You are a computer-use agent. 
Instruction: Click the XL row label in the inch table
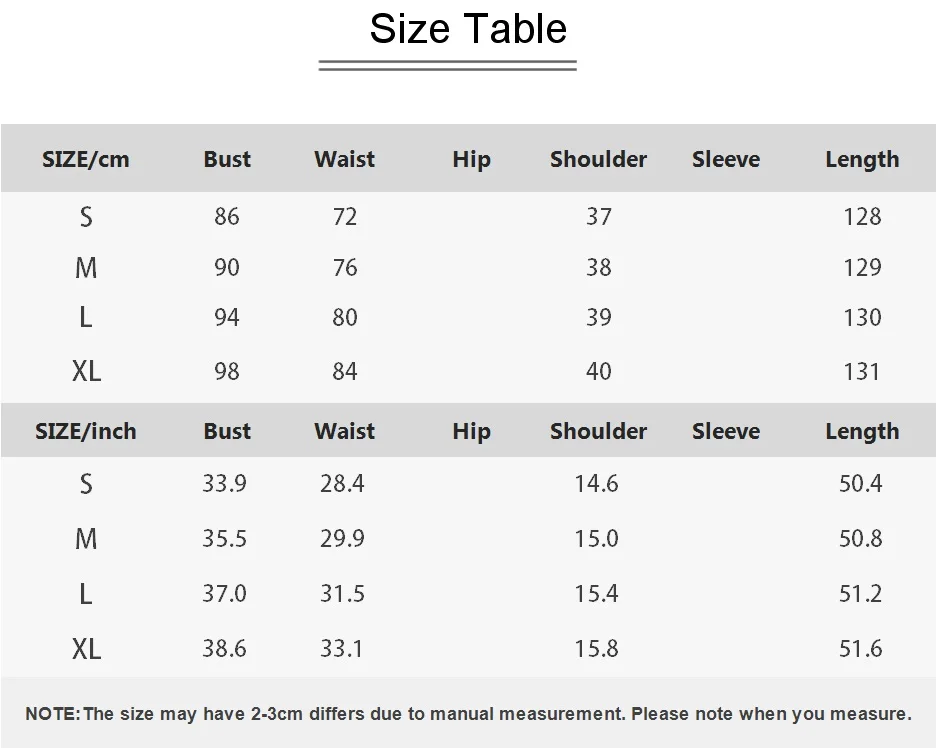[87, 649]
